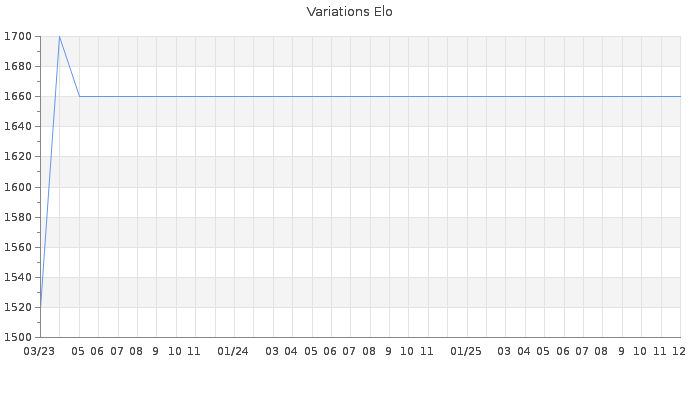
Task: Click the line's starting point at 1520
Action: (x=40, y=307)
